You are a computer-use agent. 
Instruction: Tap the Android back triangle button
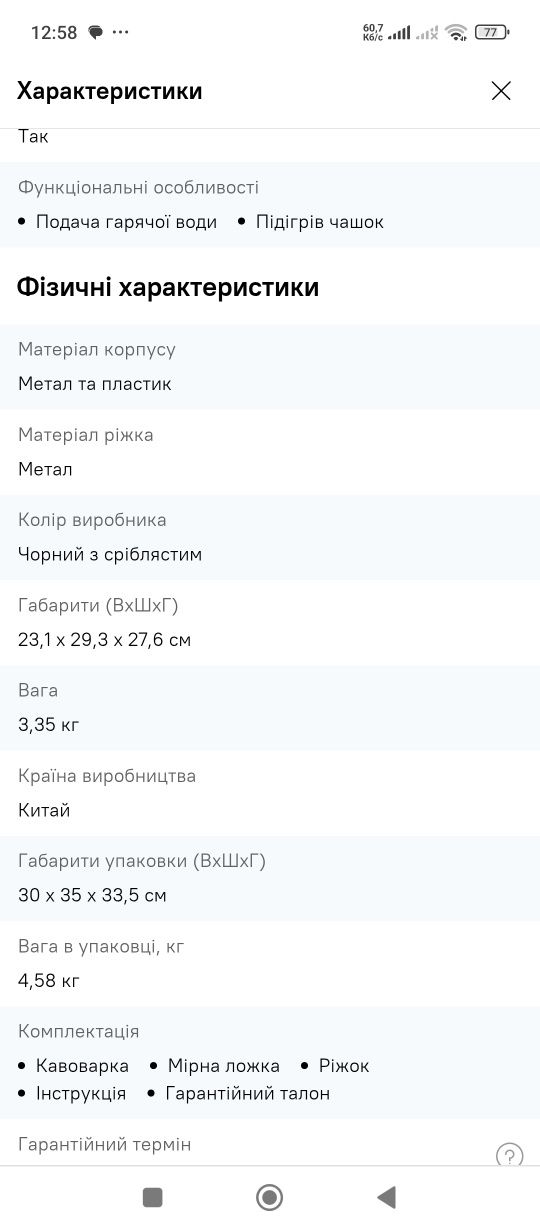coord(386,1197)
